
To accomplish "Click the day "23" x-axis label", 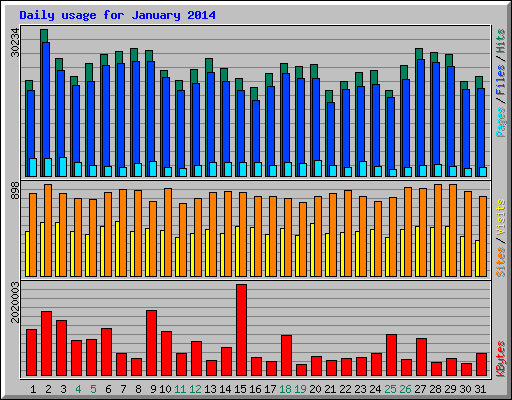I will 360,389.
